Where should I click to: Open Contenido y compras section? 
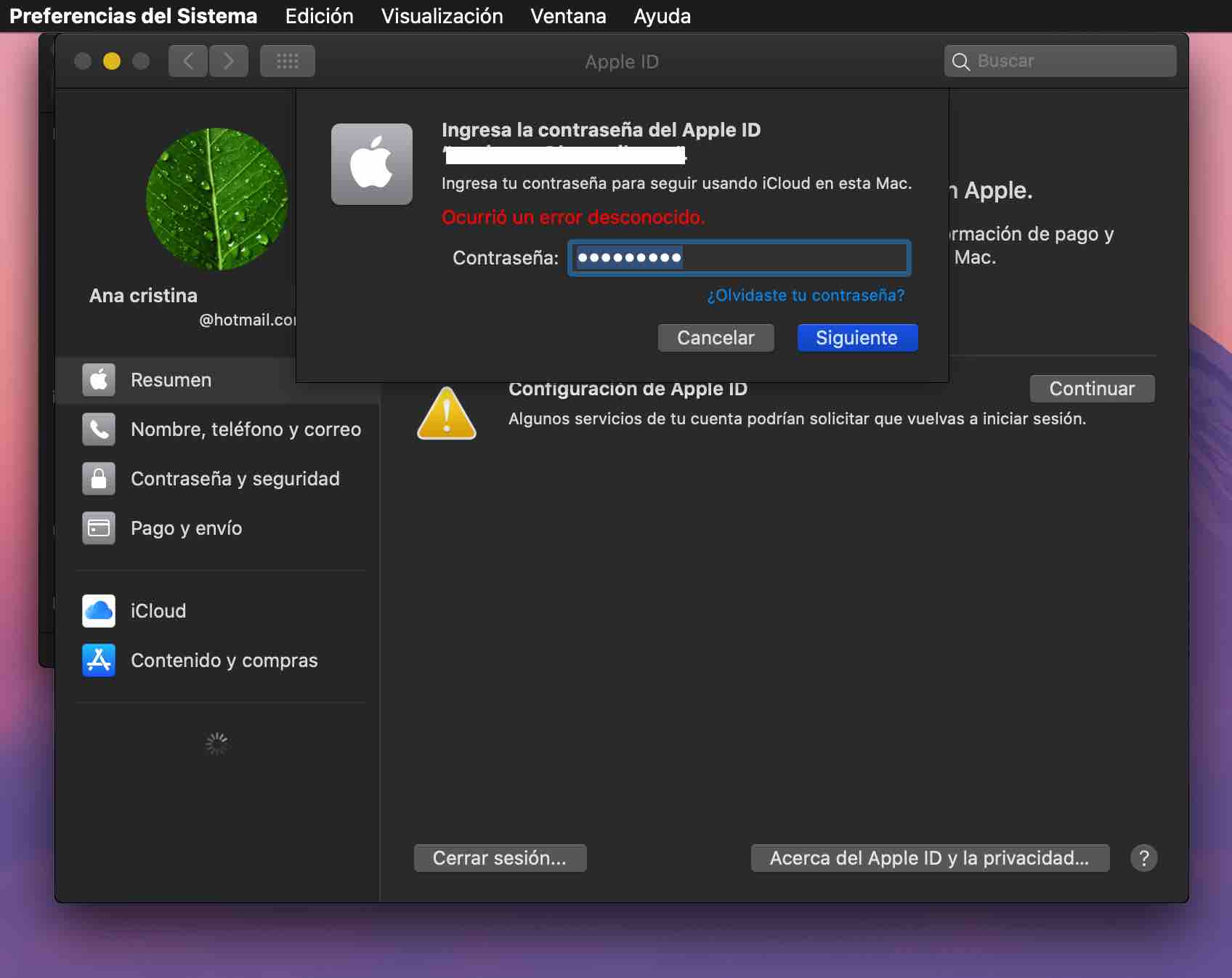click(x=218, y=660)
